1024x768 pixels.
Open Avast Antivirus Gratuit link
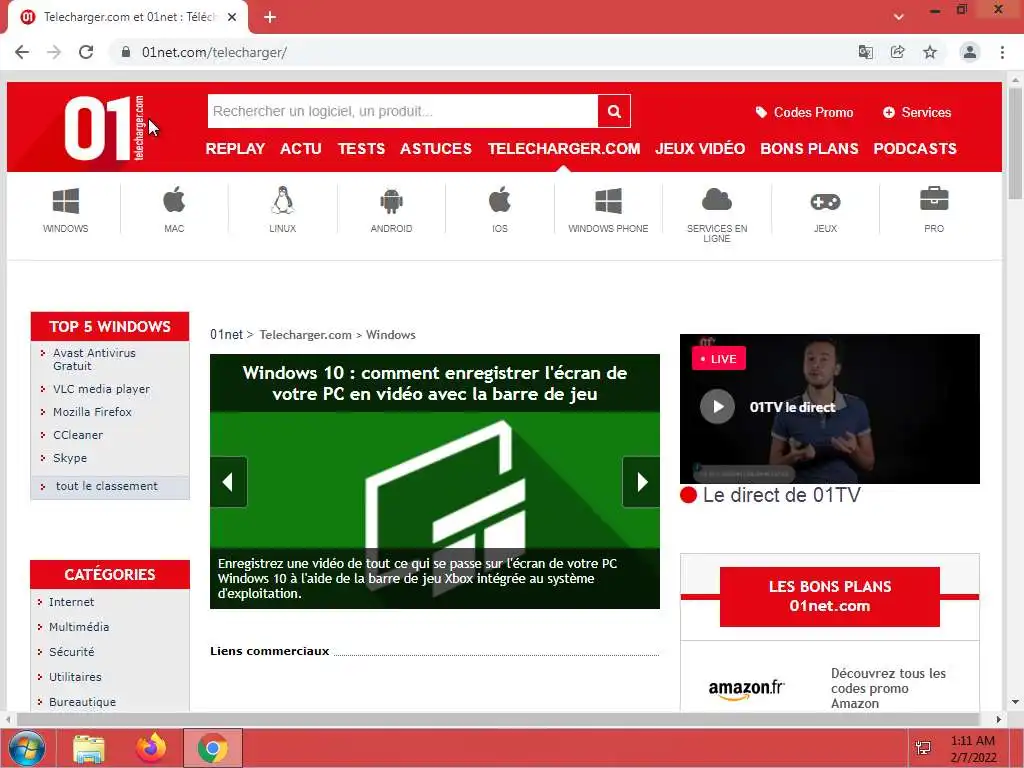coord(94,359)
